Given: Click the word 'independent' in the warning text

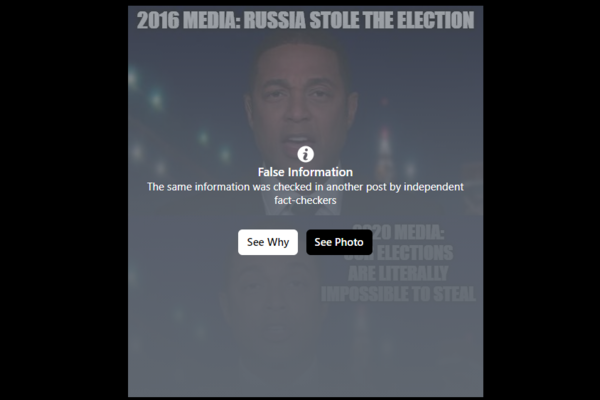Looking at the screenshot, I should [434, 187].
